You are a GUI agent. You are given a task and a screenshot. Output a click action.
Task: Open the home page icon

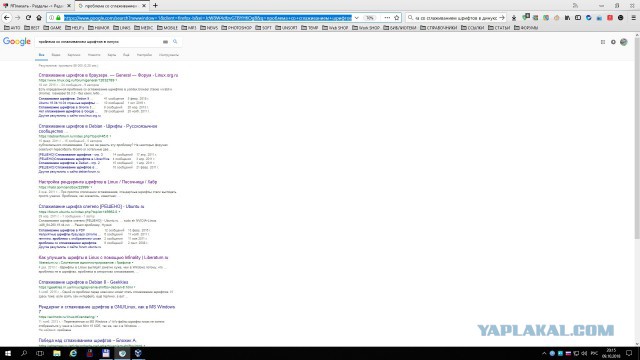tap(39, 18)
